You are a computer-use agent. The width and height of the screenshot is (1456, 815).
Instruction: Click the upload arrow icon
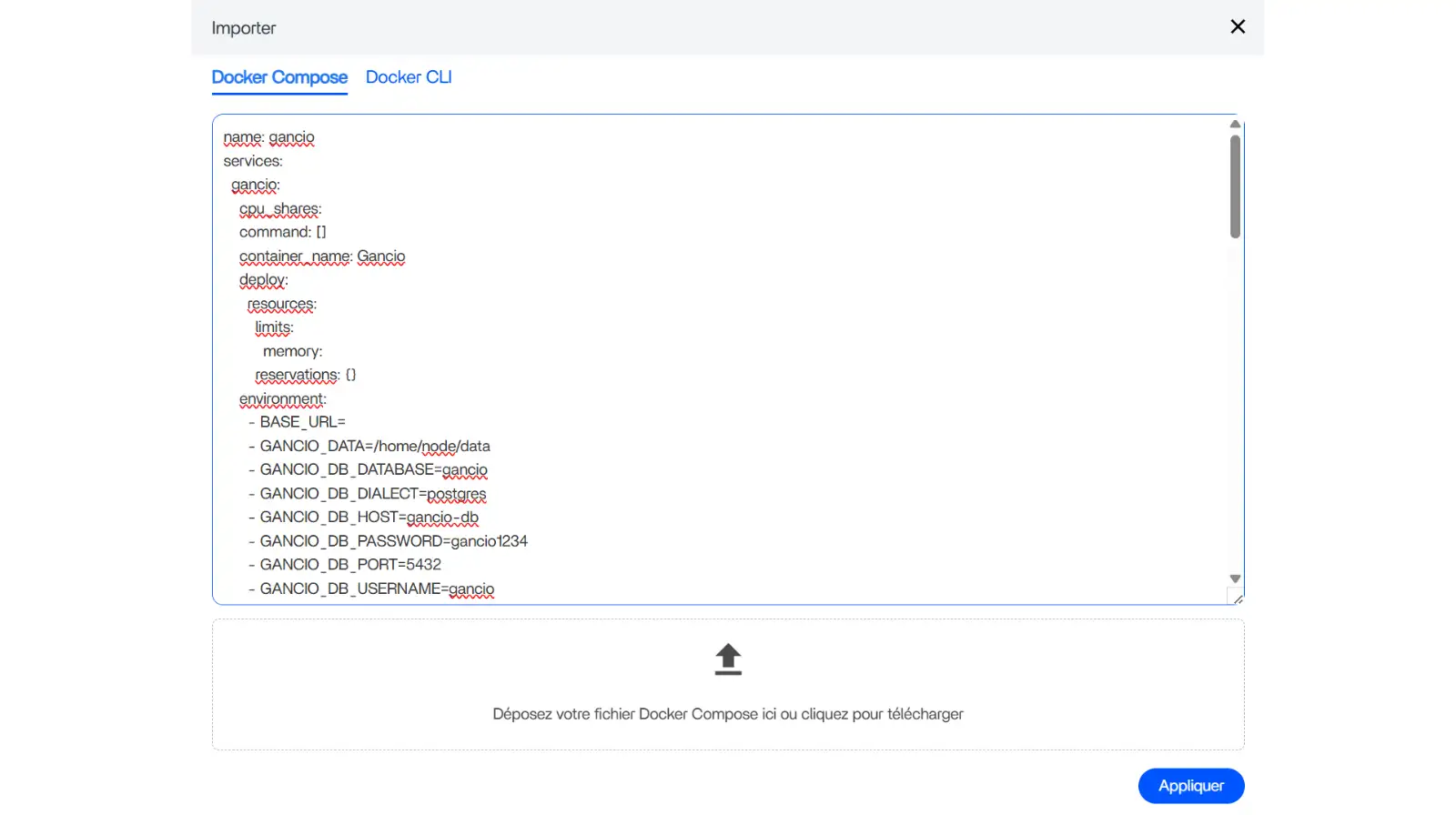728,659
